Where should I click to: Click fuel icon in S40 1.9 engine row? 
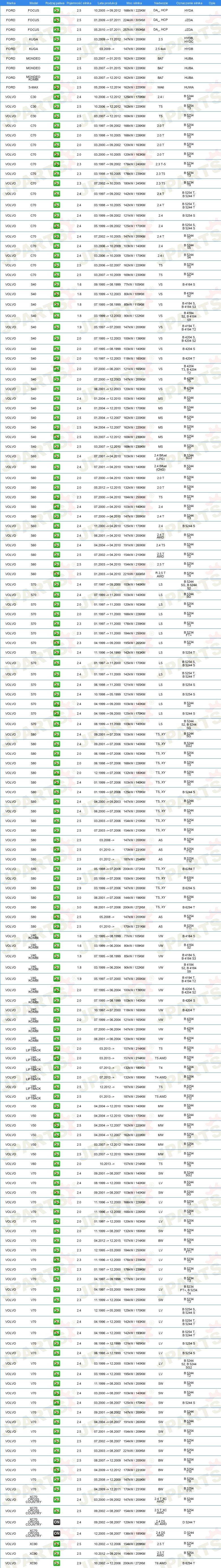(x=57, y=327)
